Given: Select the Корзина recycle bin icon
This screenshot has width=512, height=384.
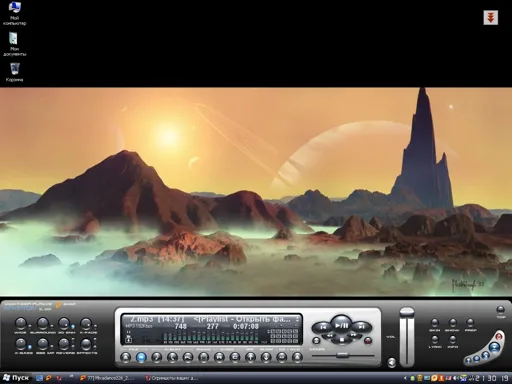Looking at the screenshot, I should [x=14, y=72].
